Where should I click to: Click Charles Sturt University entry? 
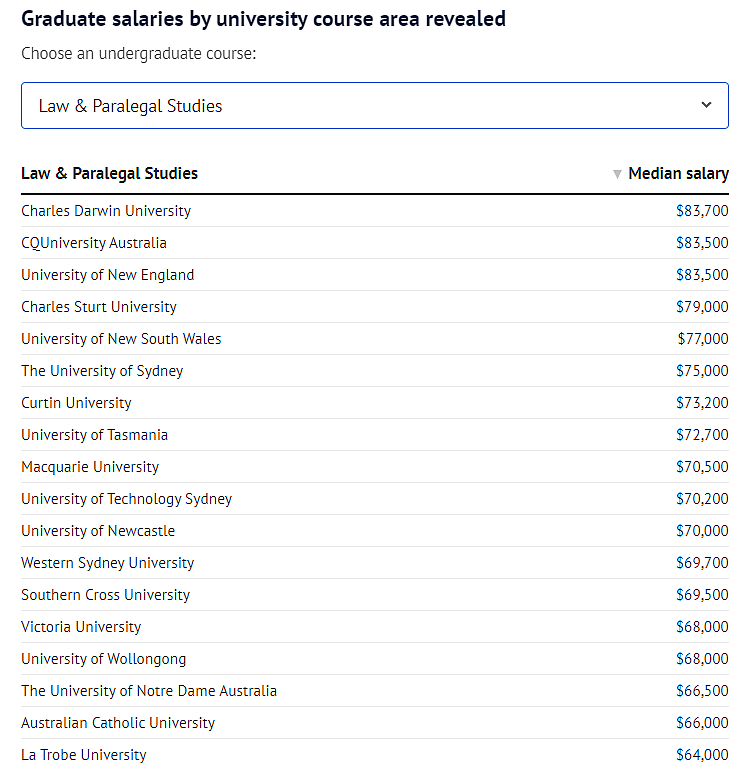pos(98,307)
